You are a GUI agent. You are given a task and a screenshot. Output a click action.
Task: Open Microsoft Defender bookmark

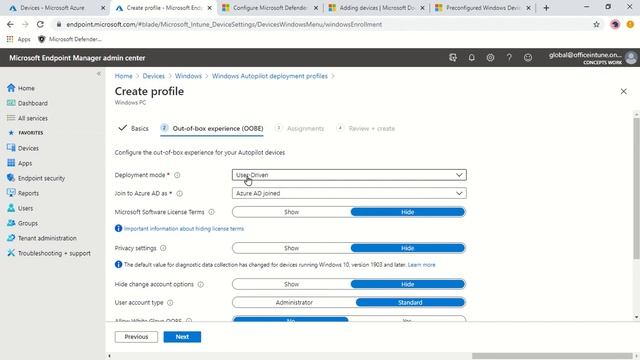click(69, 39)
